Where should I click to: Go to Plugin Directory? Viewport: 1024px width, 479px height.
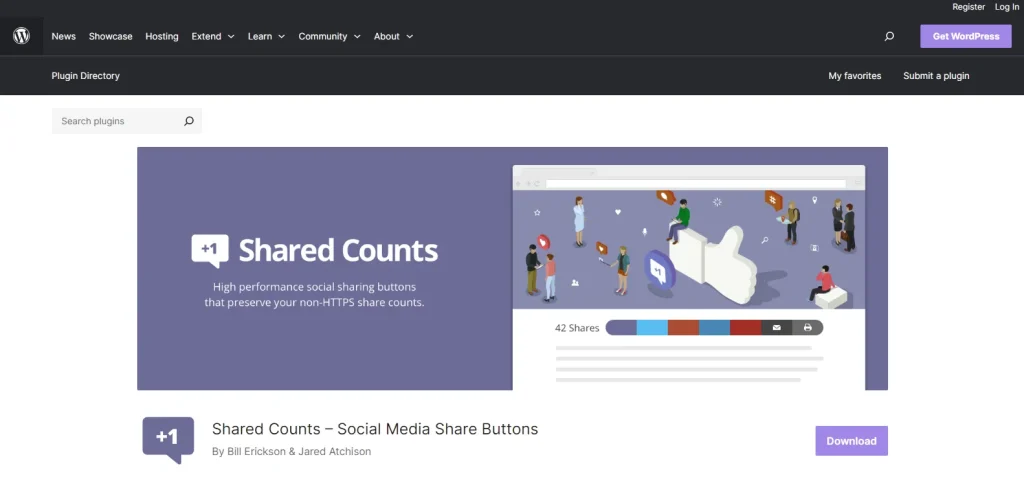coord(86,76)
